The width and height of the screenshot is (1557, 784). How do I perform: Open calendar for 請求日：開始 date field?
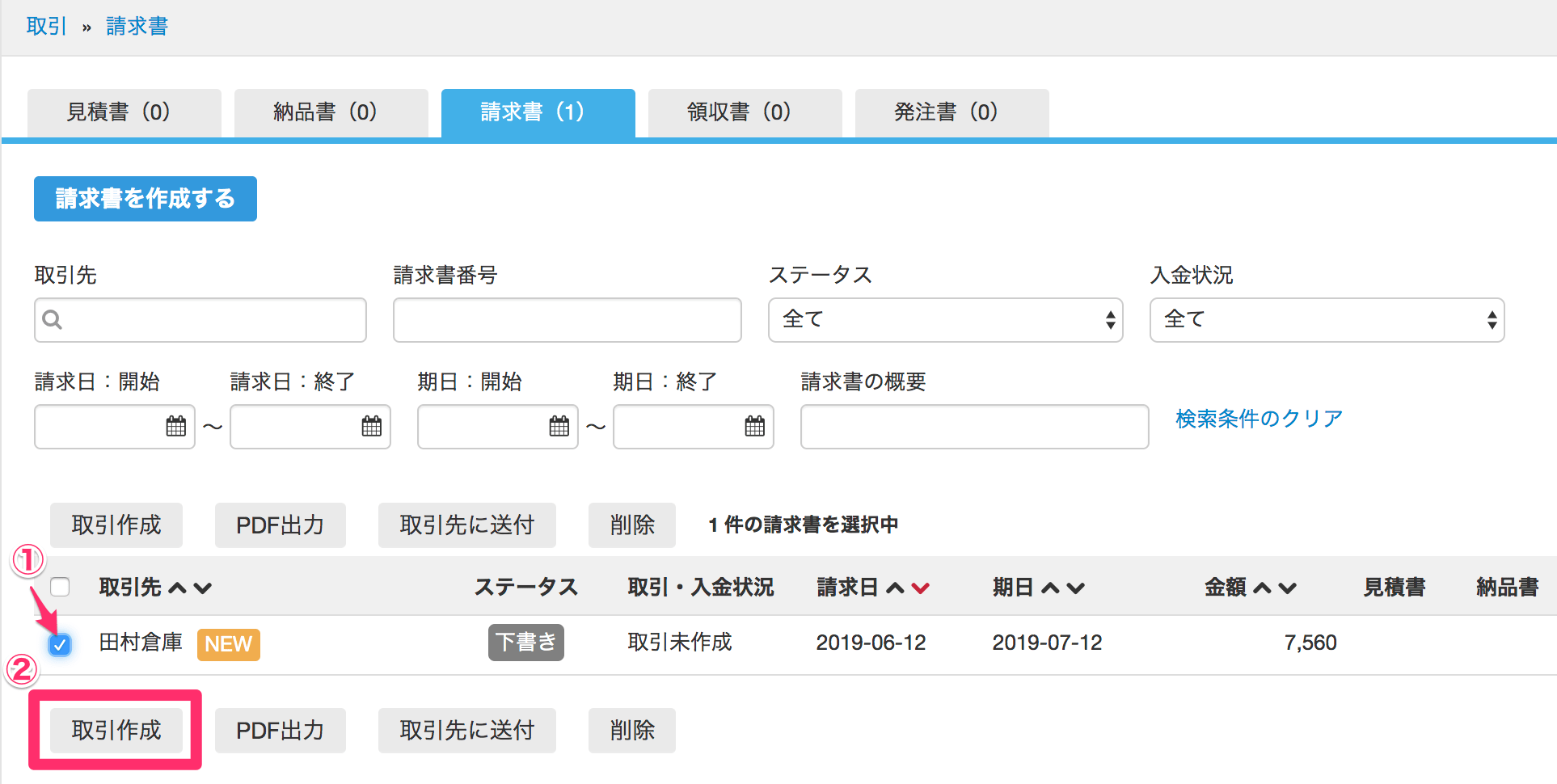[x=175, y=426]
